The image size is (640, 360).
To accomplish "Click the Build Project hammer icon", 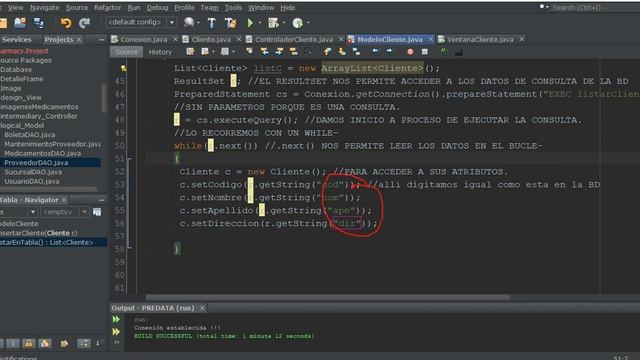I will pyautogui.click(x=212, y=23).
